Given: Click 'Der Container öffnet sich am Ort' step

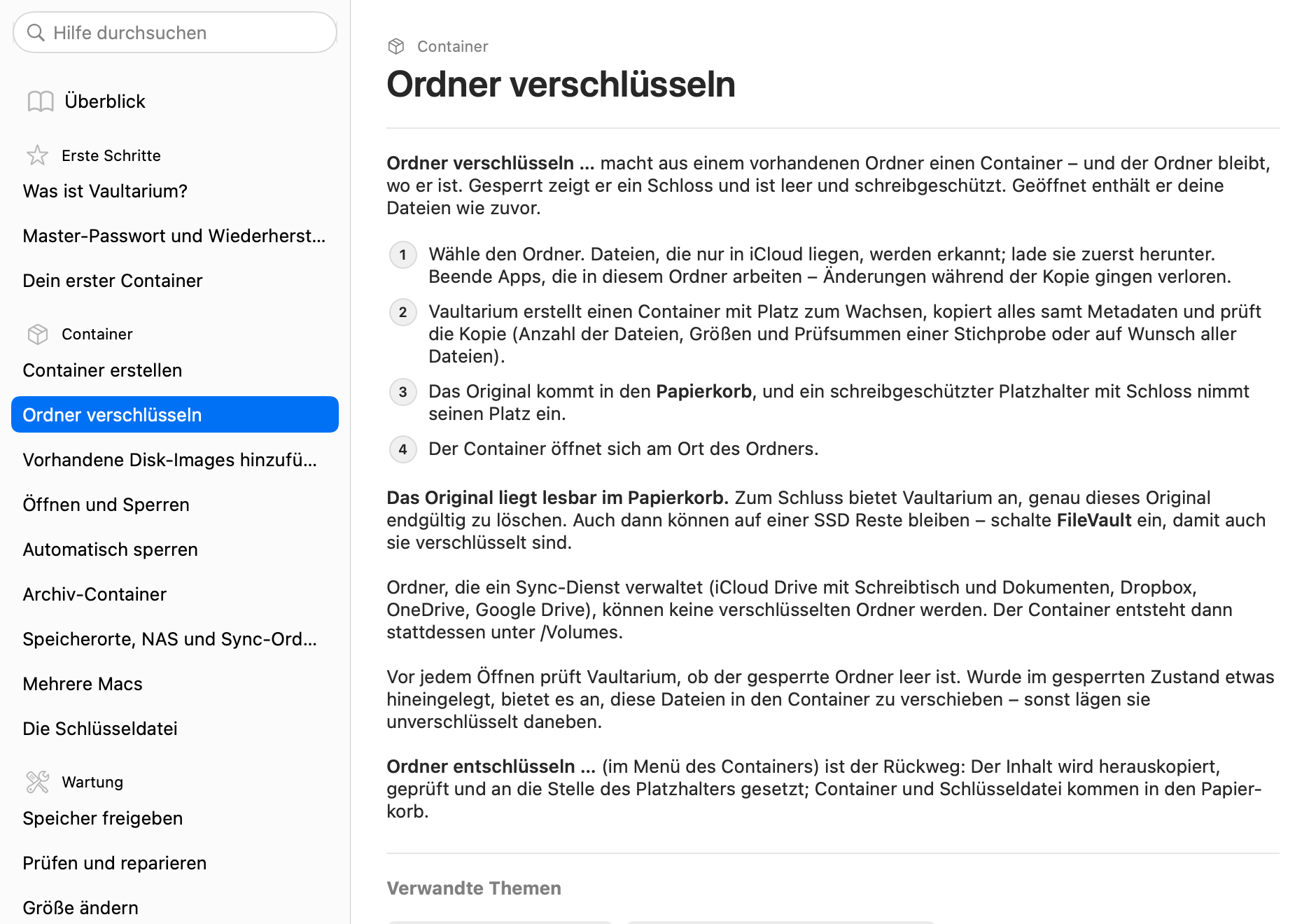Looking at the screenshot, I should (x=624, y=449).
